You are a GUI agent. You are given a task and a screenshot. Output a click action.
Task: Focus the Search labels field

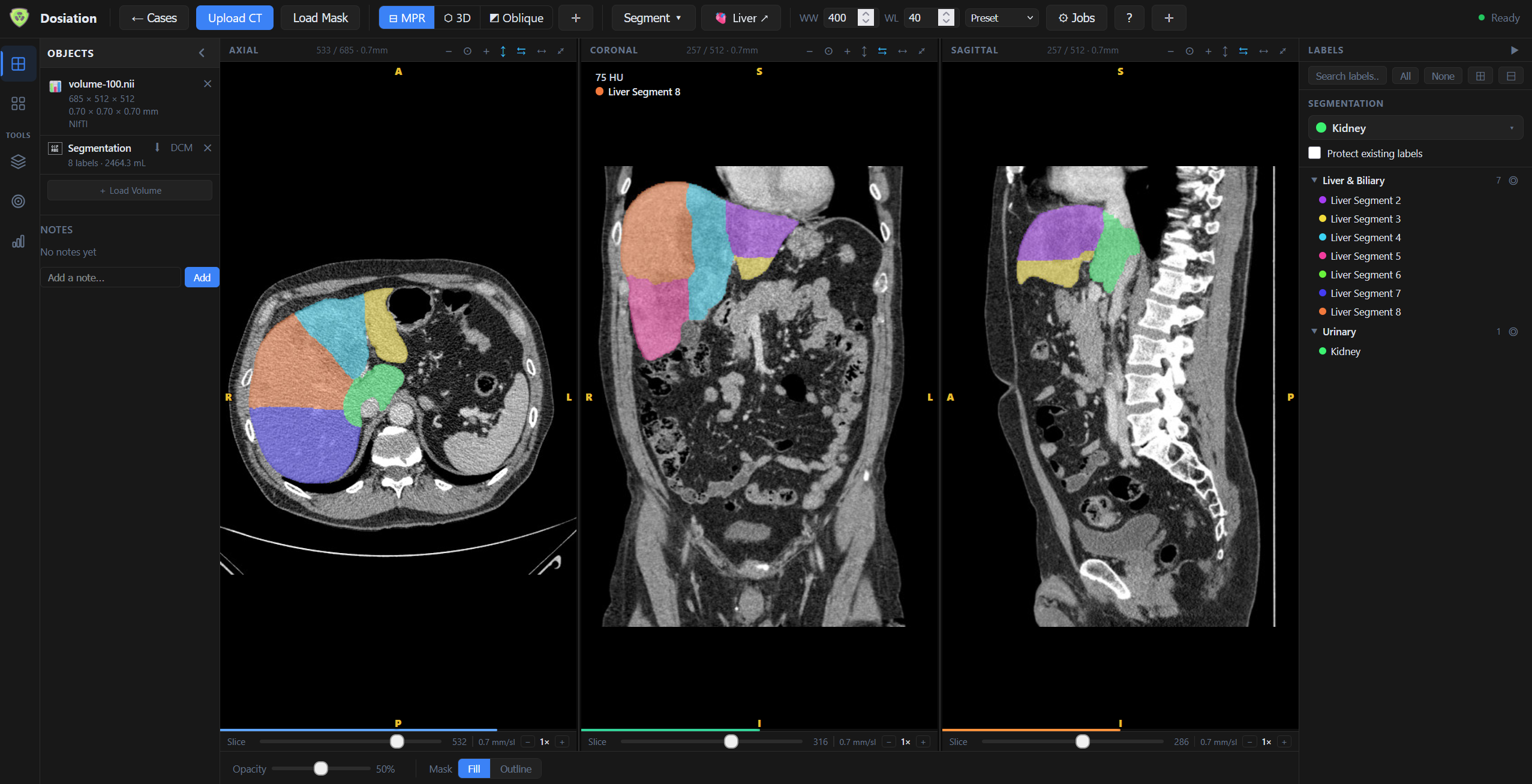pos(1347,76)
